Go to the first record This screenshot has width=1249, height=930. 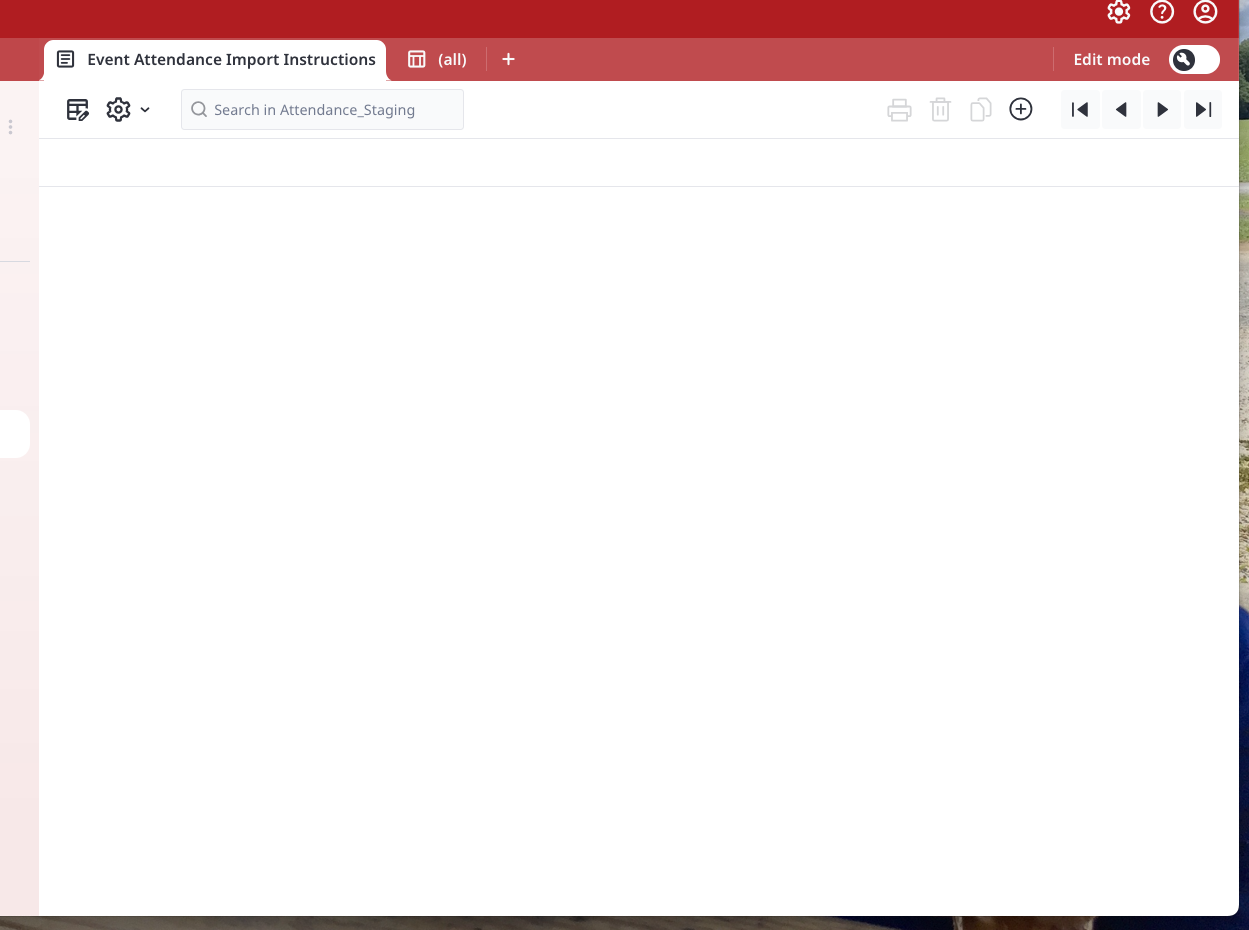point(1080,110)
